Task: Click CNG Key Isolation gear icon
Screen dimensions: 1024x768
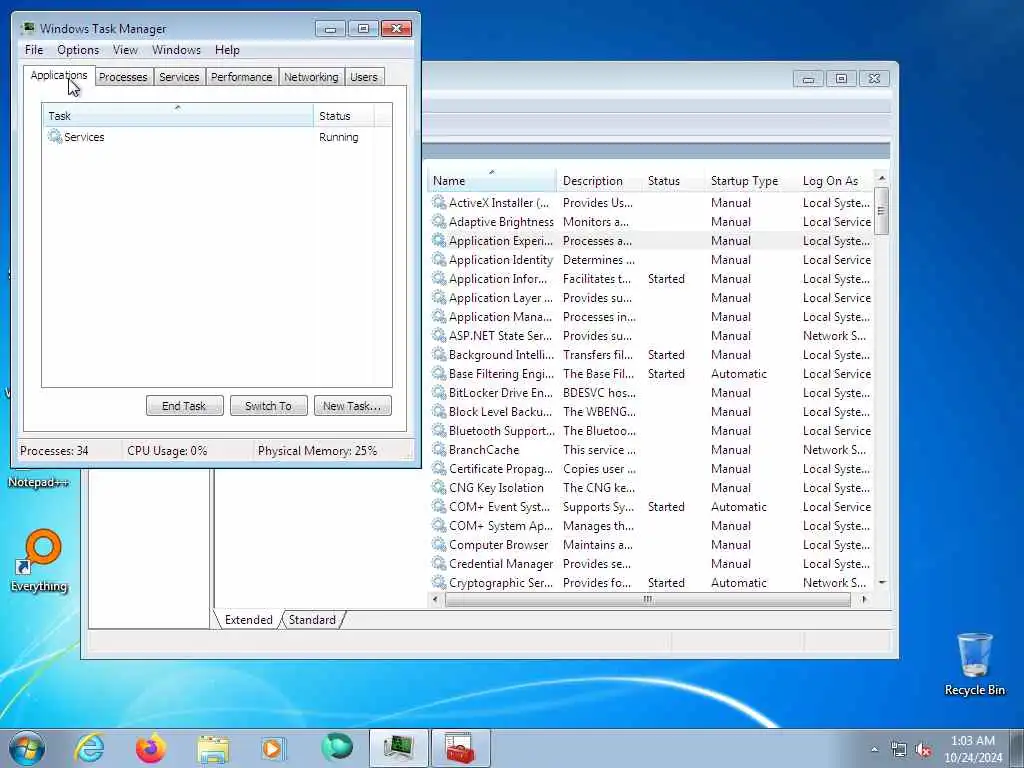Action: (439, 487)
